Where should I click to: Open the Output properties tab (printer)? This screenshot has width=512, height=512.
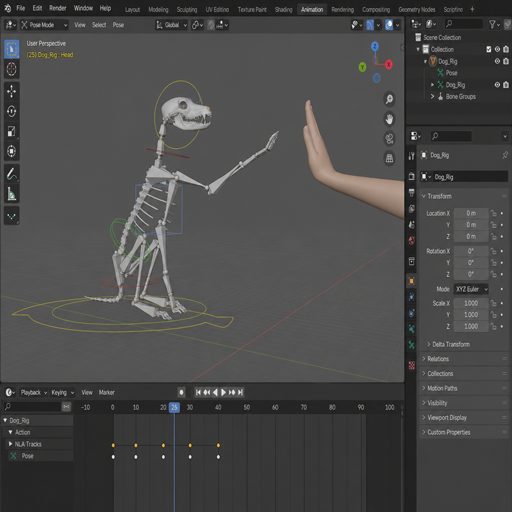412,192
